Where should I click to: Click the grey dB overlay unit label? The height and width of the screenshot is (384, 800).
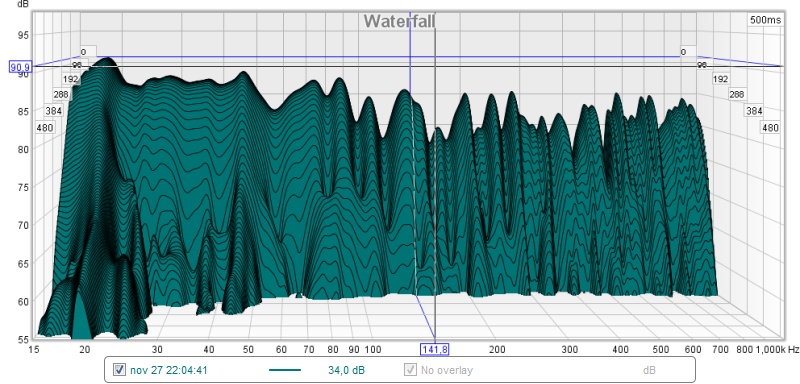pos(649,370)
